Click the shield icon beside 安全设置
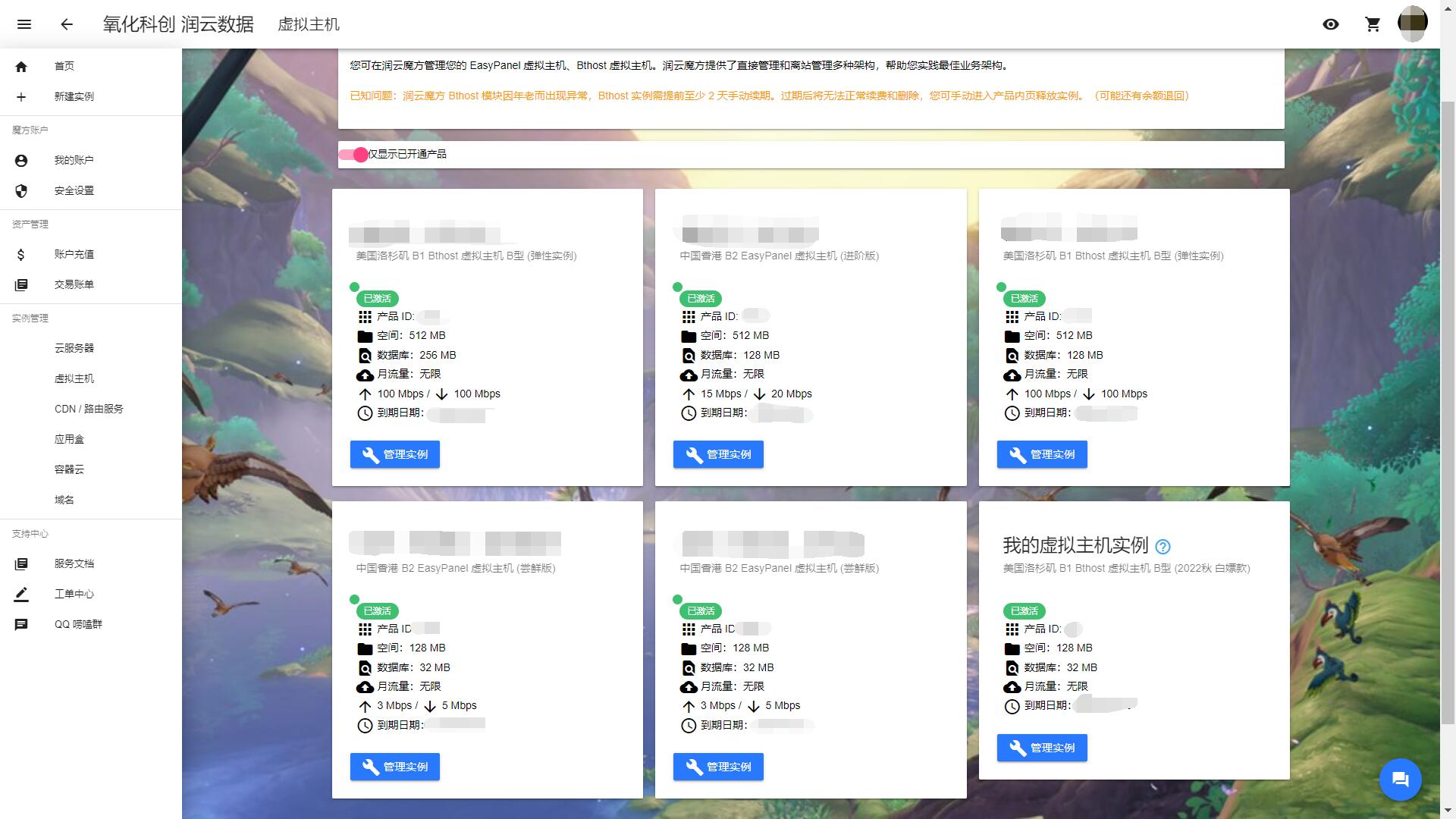The height and width of the screenshot is (819, 1456). [x=21, y=191]
